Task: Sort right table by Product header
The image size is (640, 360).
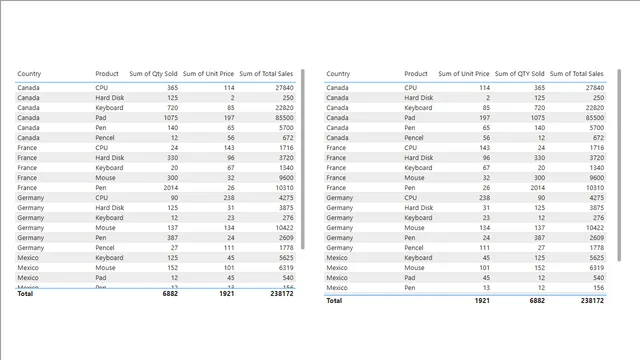Action: pyautogui.click(x=416, y=74)
